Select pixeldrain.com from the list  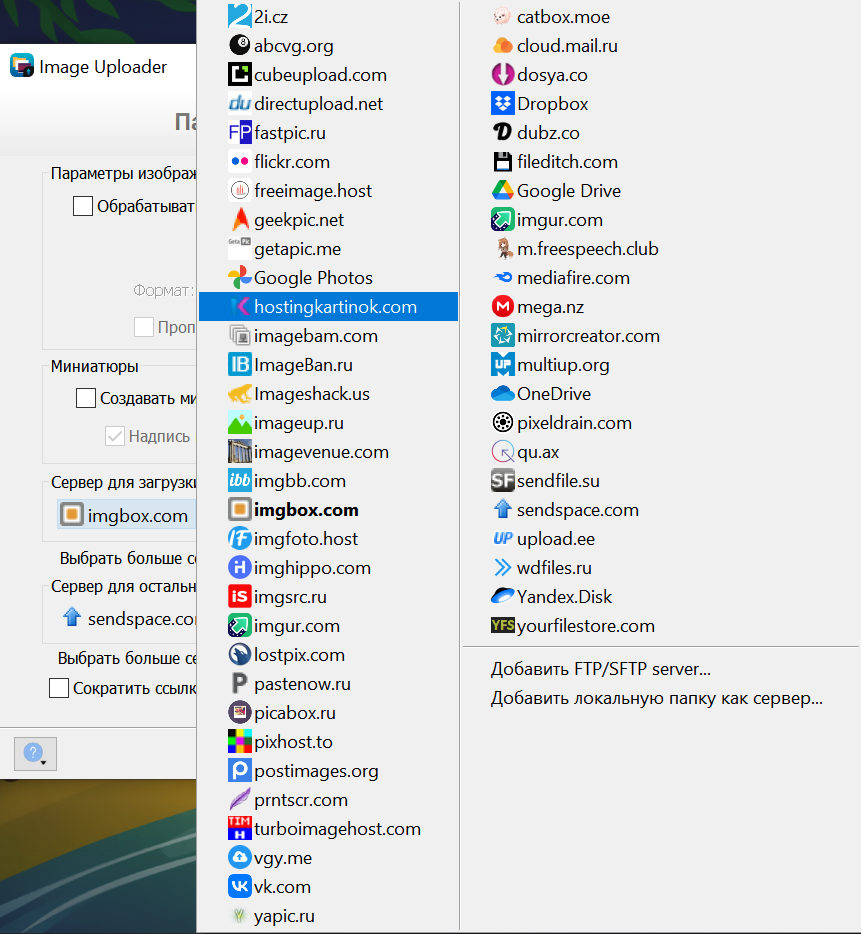(661, 423)
